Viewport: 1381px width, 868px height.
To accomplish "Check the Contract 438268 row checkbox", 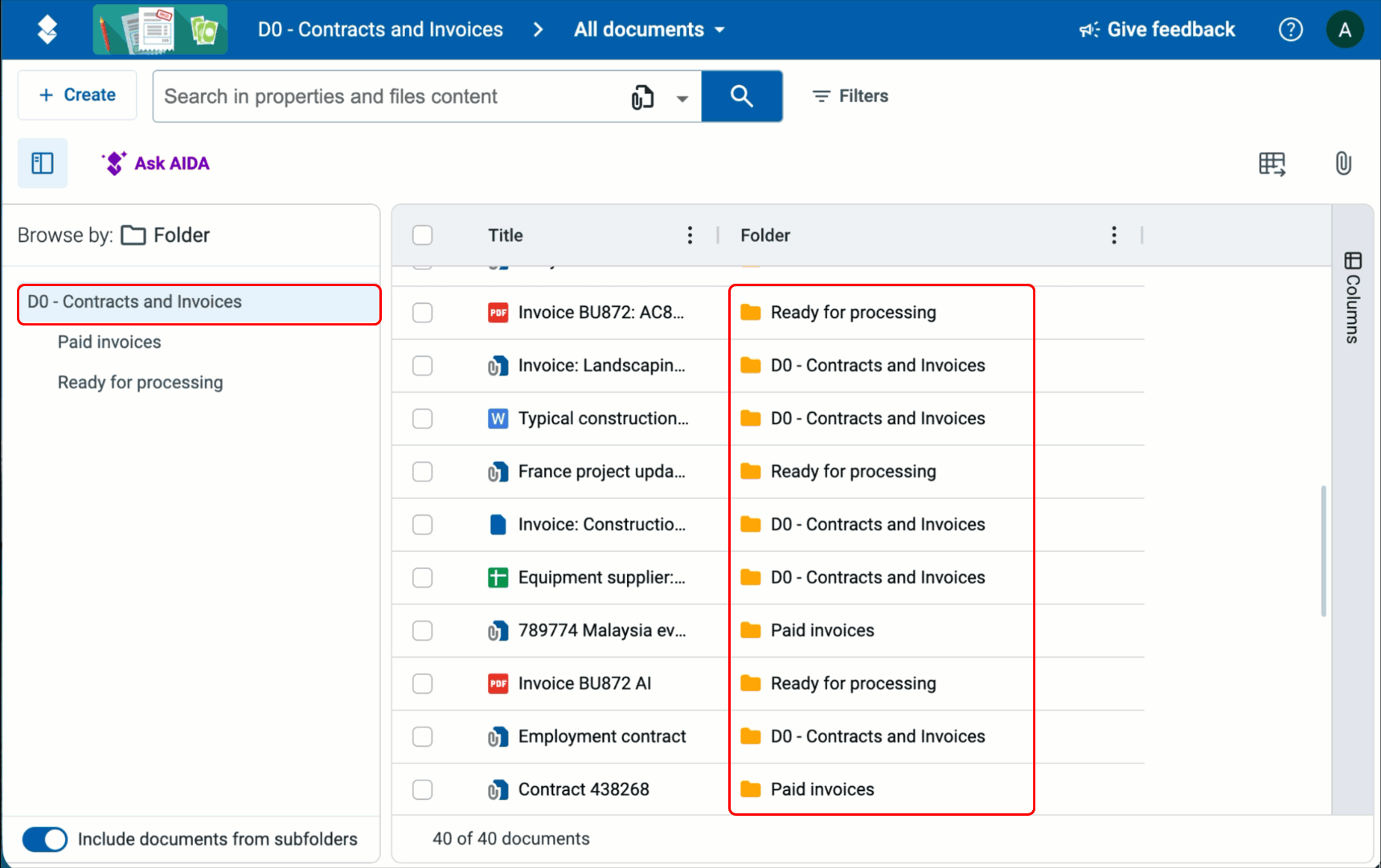I will 422,790.
